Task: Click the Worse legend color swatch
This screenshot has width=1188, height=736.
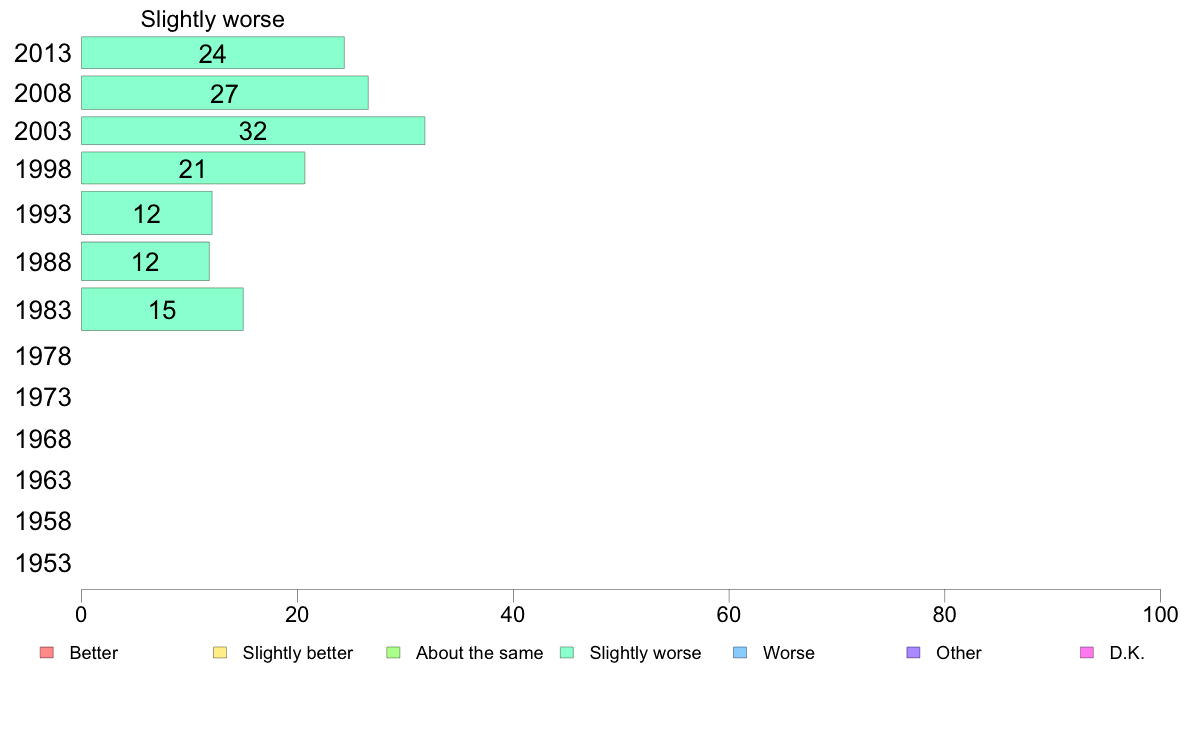Action: point(740,653)
